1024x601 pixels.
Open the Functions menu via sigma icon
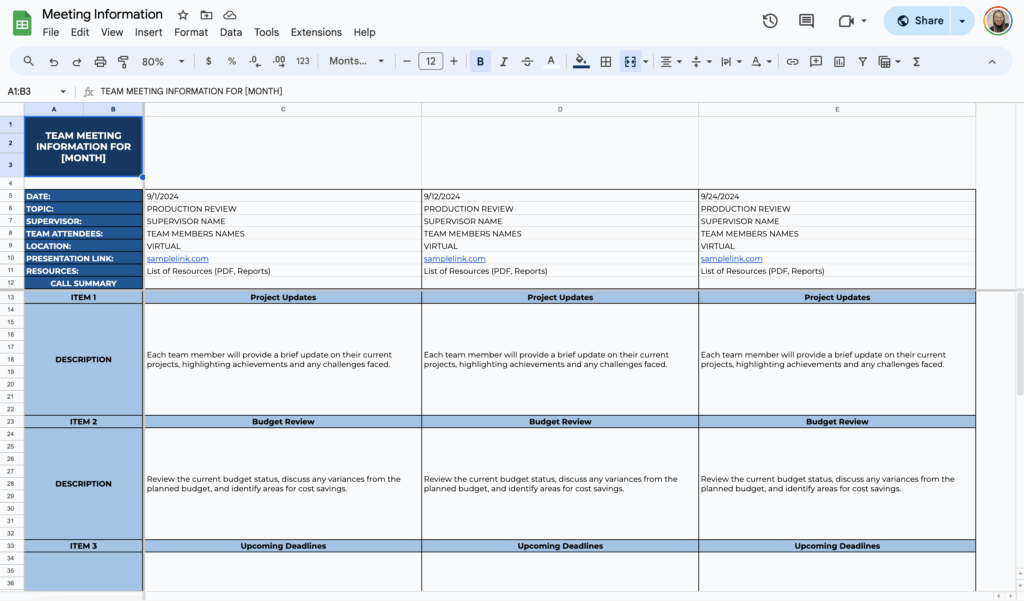pos(916,61)
